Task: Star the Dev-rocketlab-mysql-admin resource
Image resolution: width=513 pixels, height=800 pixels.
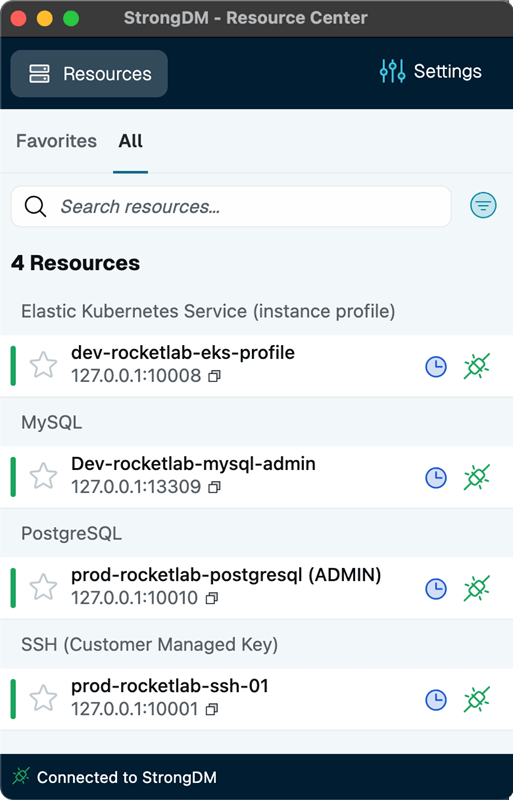Action: pos(43,476)
